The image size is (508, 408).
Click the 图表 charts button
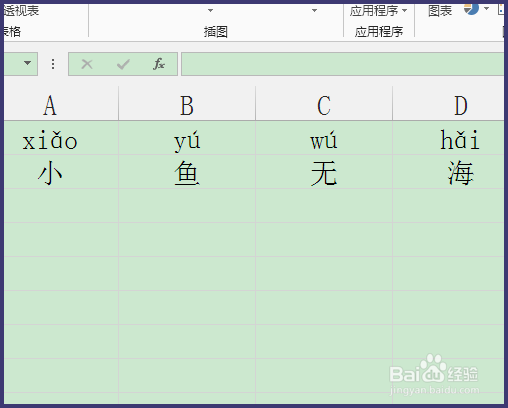pos(440,11)
